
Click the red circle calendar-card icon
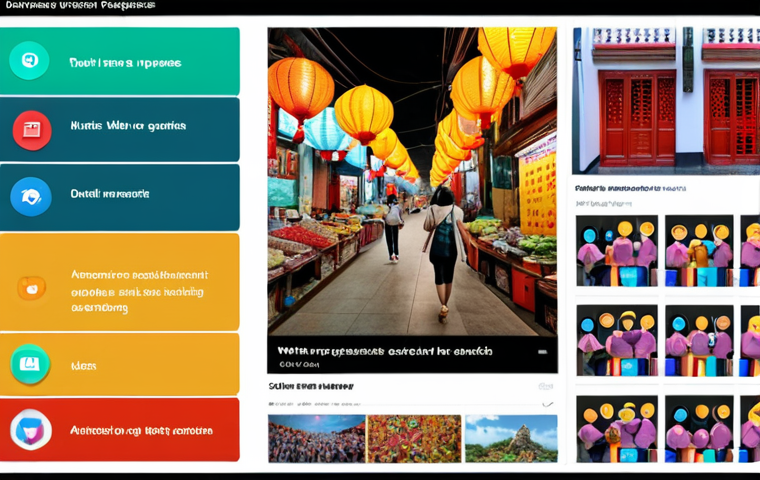click(32, 130)
